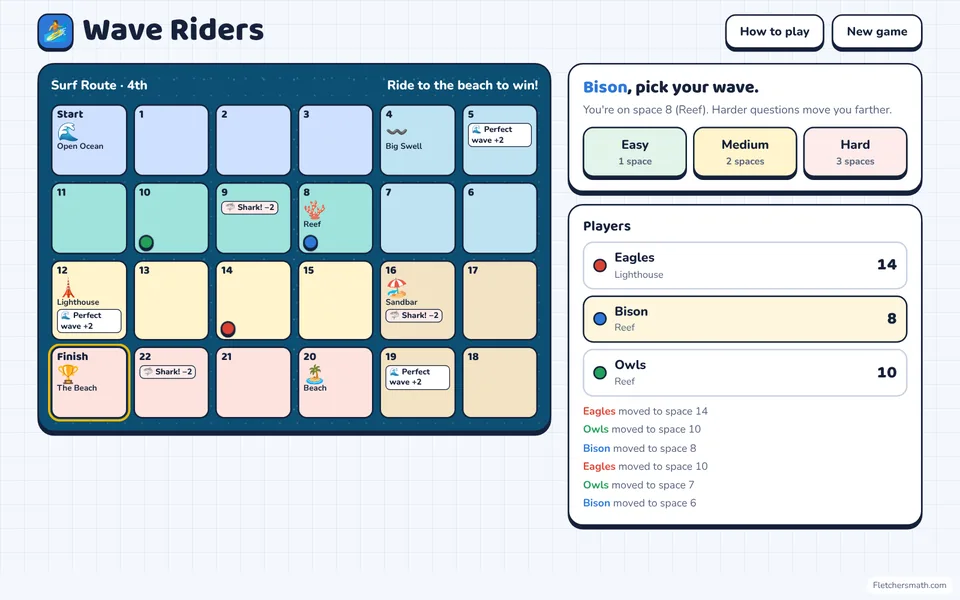Click the "You're on space 8 (Reef)" hint

tap(737, 110)
